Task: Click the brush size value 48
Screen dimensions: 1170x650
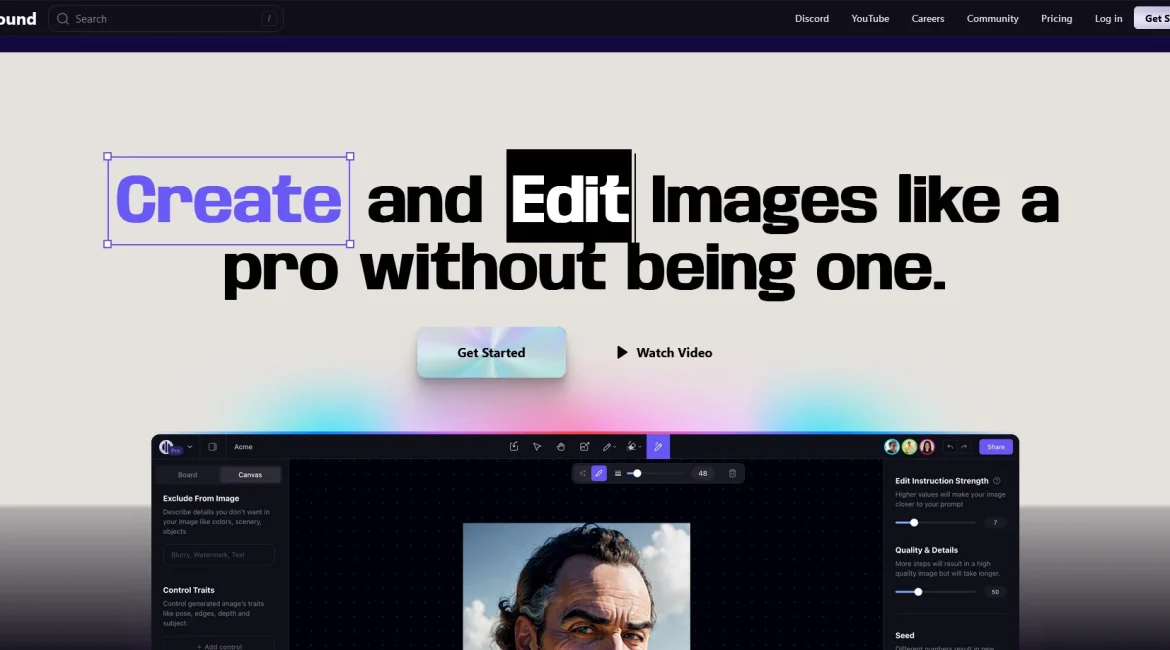Action: (x=702, y=473)
